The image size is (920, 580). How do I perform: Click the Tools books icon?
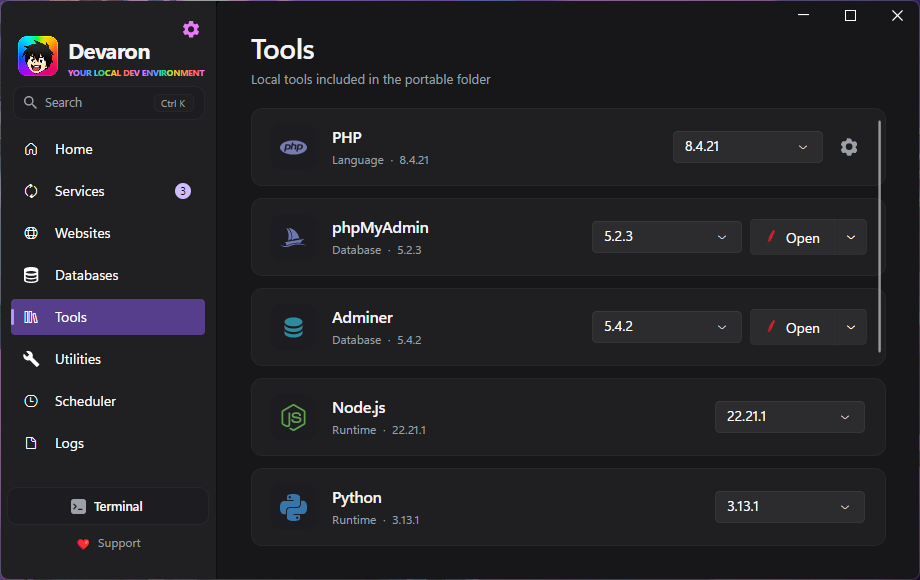coord(31,317)
